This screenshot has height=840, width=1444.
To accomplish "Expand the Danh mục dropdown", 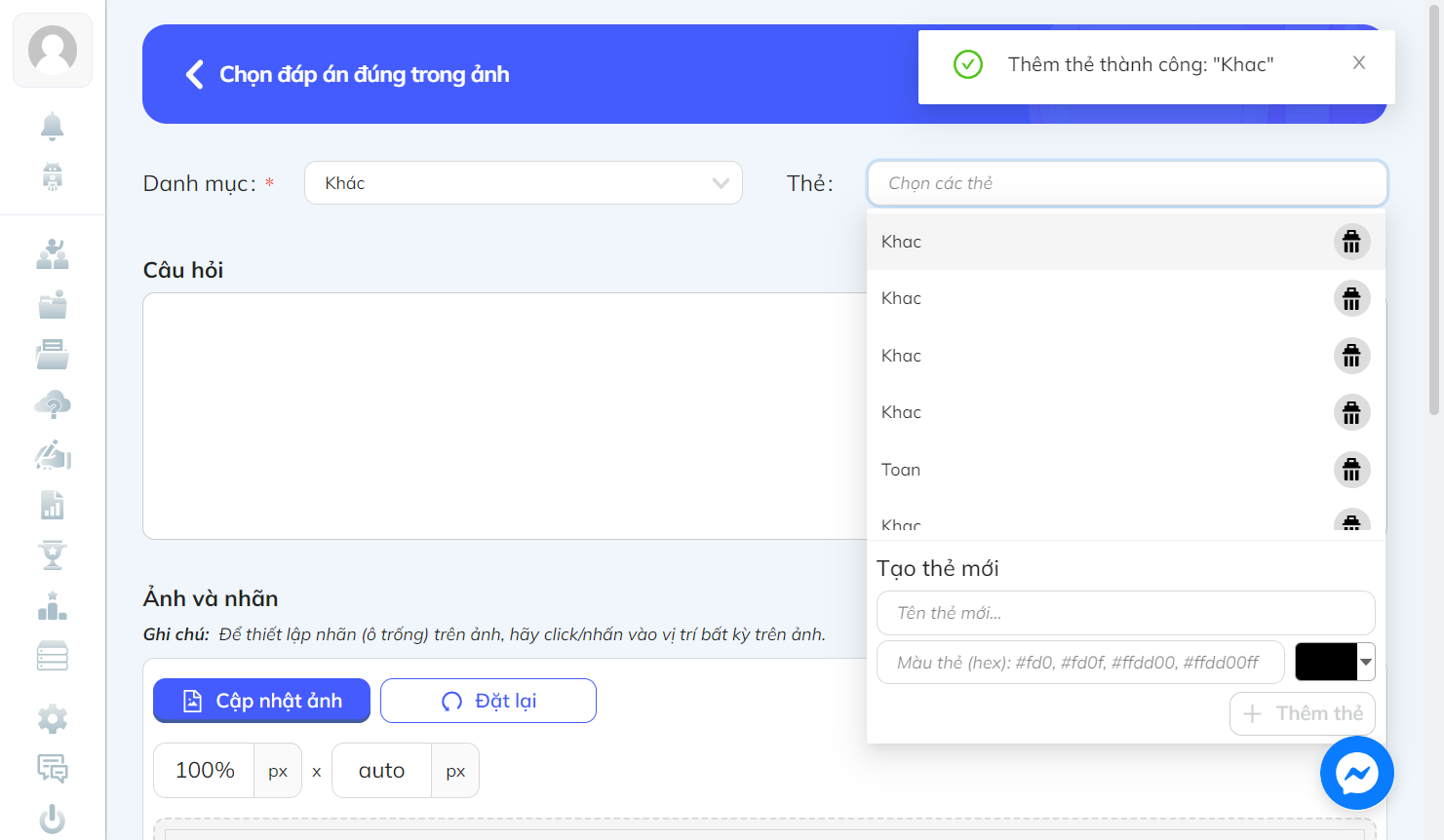I will click(x=524, y=183).
